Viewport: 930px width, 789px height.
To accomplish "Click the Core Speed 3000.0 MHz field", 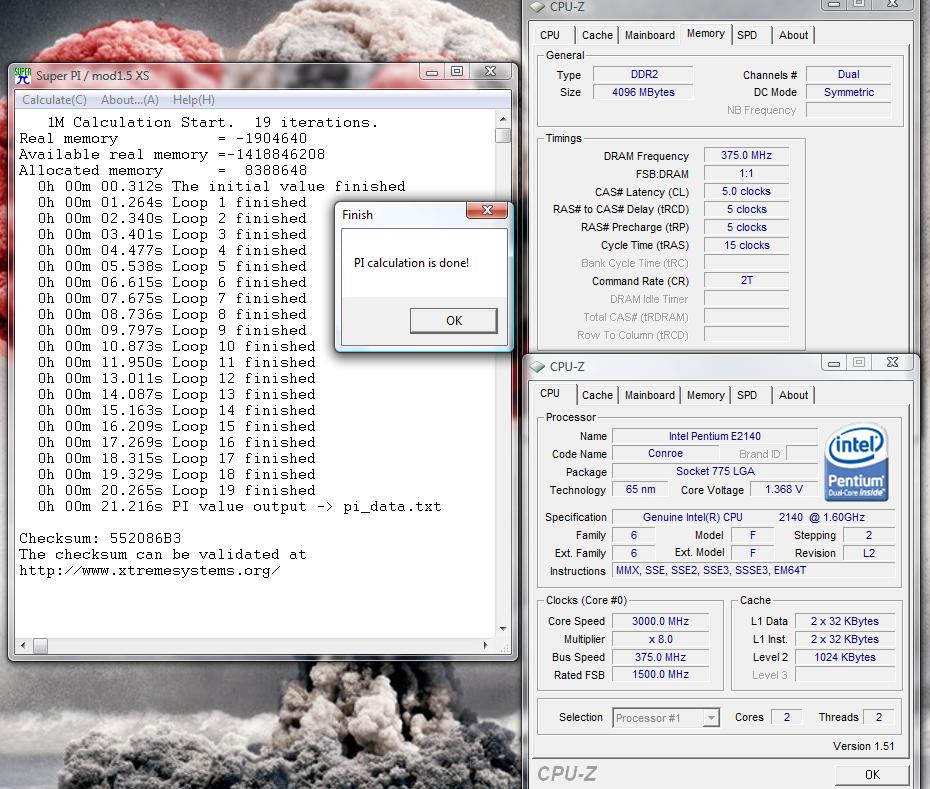I will [660, 621].
